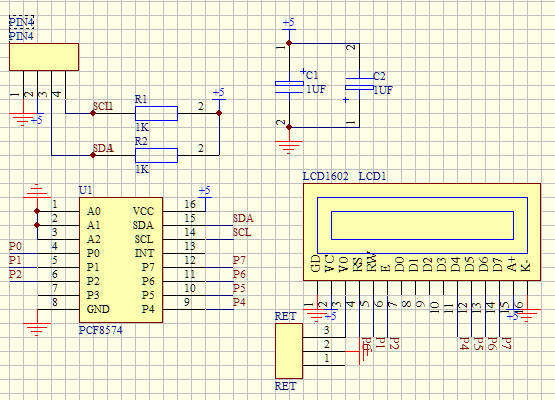Select the RET potentiometer component body
Screen dimensions: 555x400
(289, 351)
